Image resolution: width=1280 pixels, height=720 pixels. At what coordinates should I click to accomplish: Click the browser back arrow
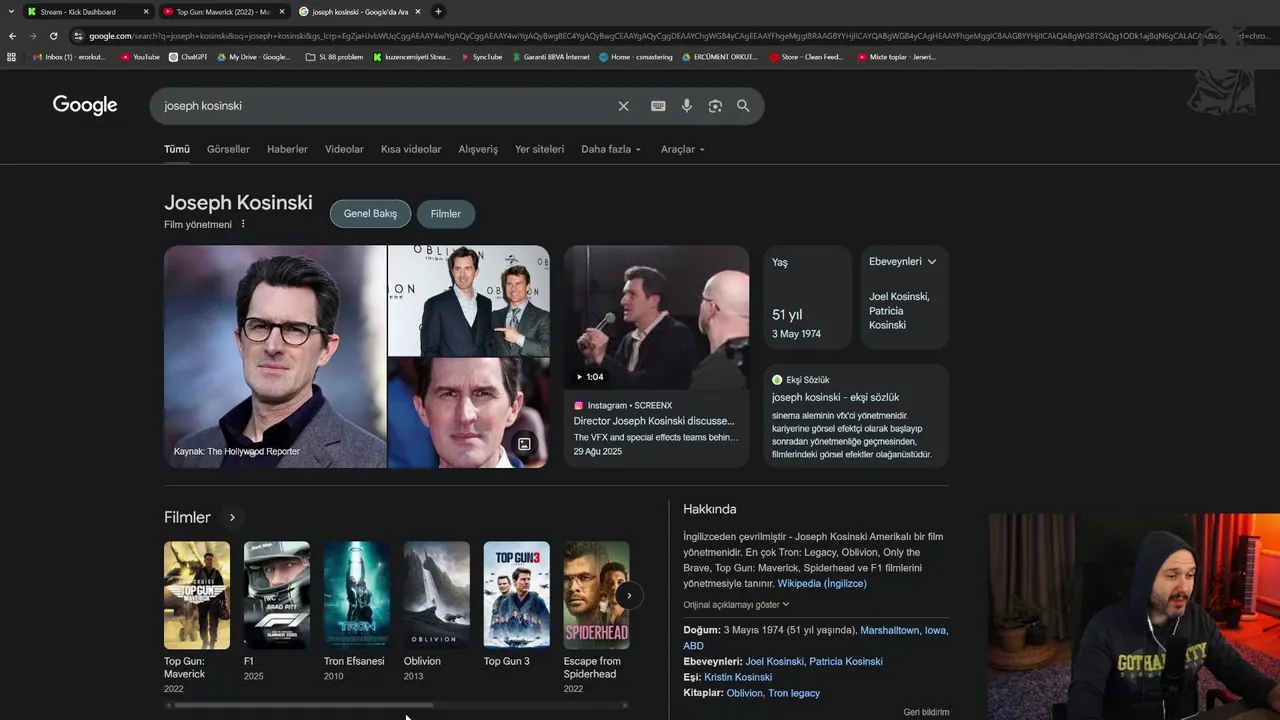pos(12,36)
